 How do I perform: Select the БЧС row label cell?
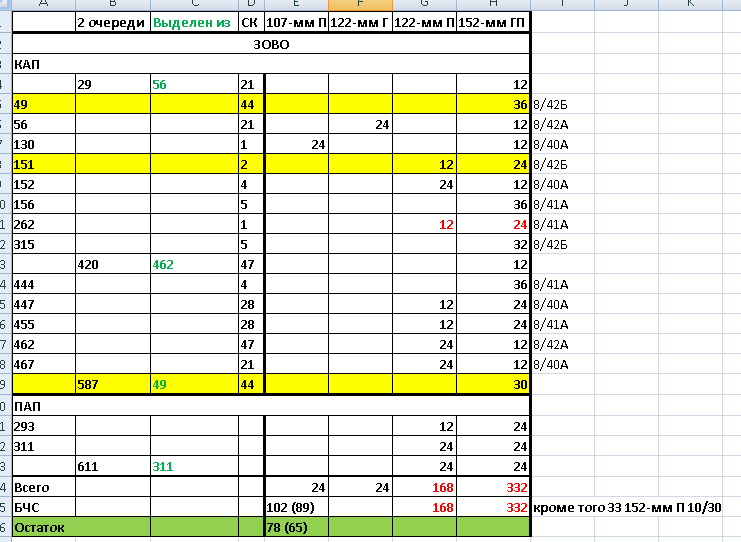43,507
